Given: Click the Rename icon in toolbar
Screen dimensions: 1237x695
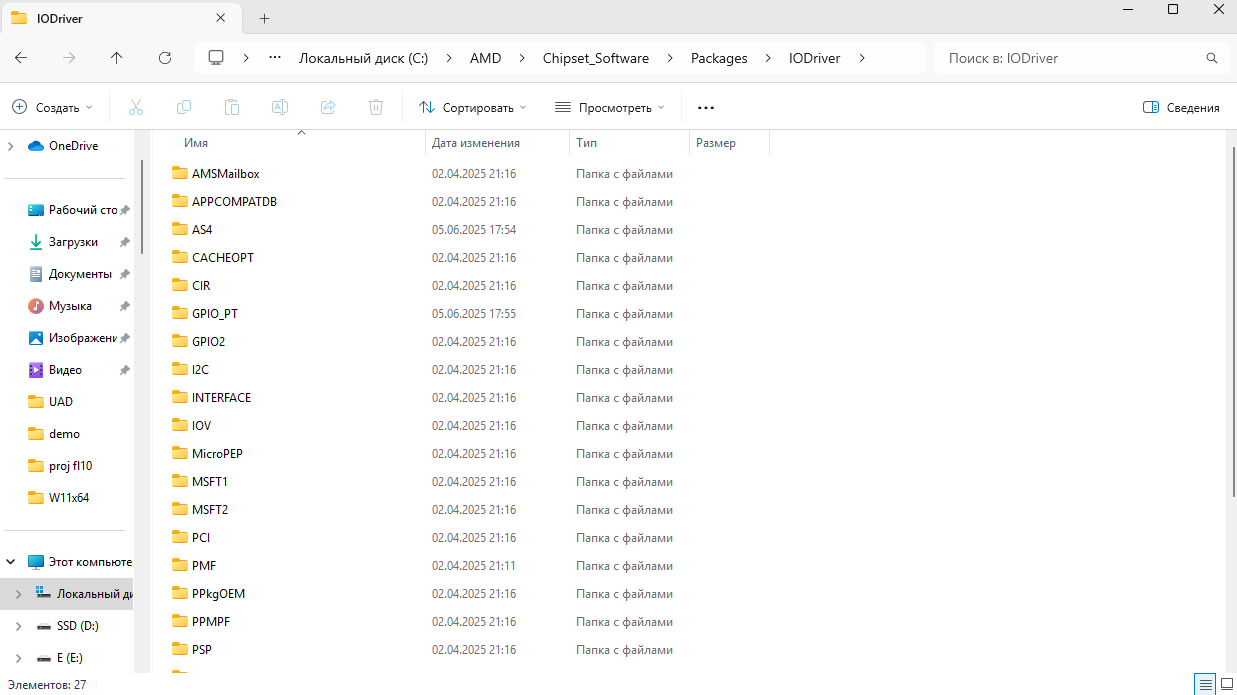Looking at the screenshot, I should 280,107.
